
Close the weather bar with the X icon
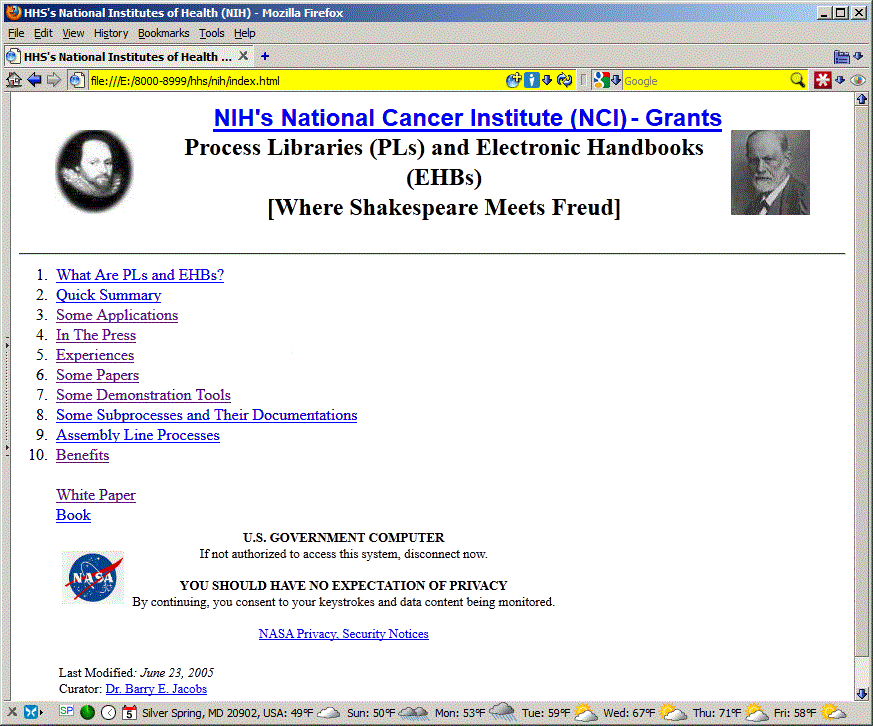[x=12, y=712]
